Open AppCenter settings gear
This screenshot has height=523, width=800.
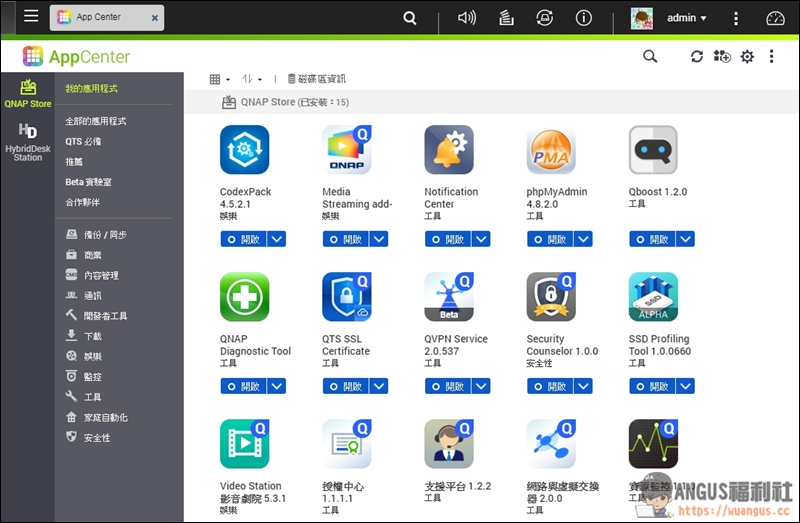pos(747,57)
